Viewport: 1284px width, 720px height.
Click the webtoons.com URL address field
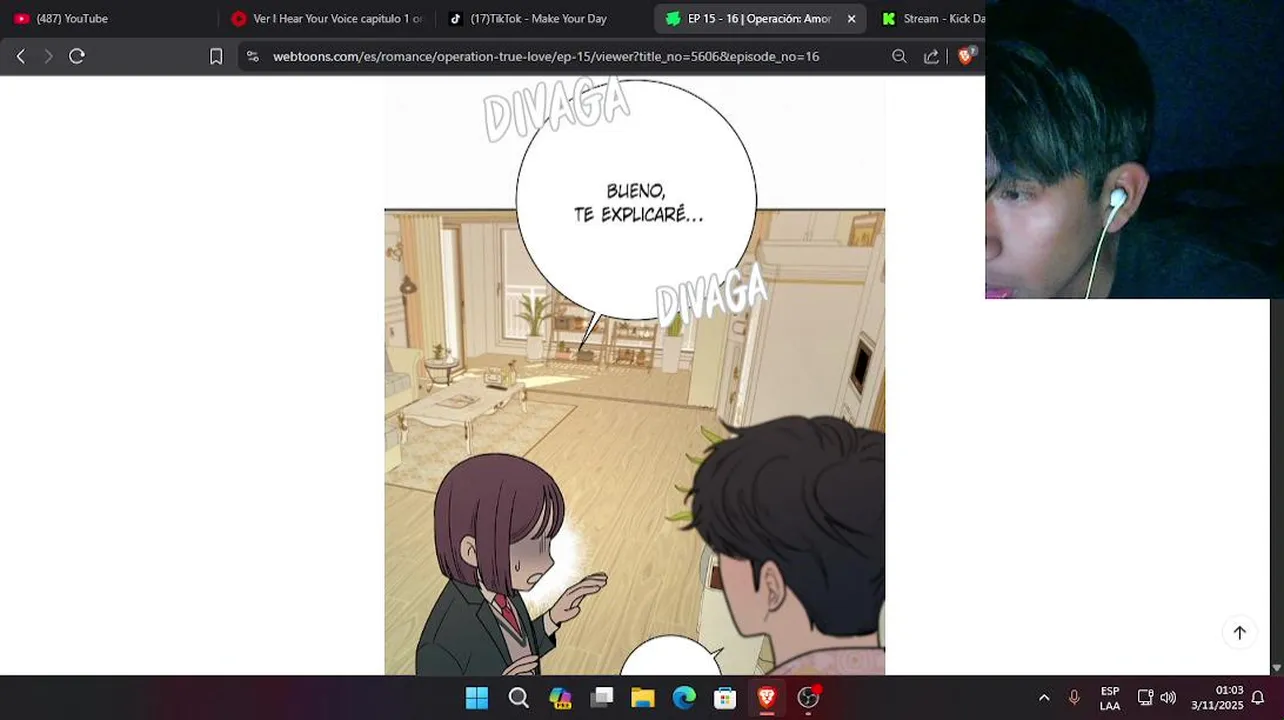[x=546, y=57]
